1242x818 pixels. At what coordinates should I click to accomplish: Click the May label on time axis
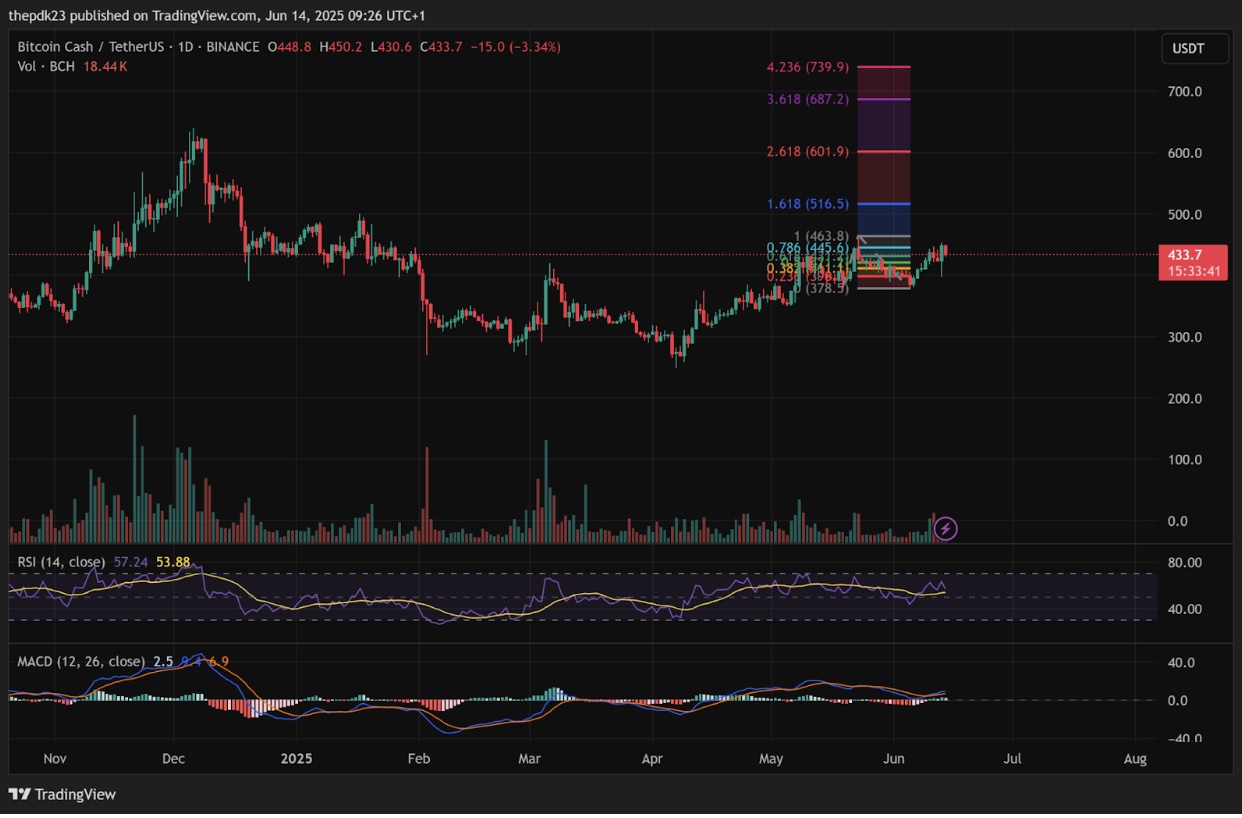pyautogui.click(x=772, y=759)
